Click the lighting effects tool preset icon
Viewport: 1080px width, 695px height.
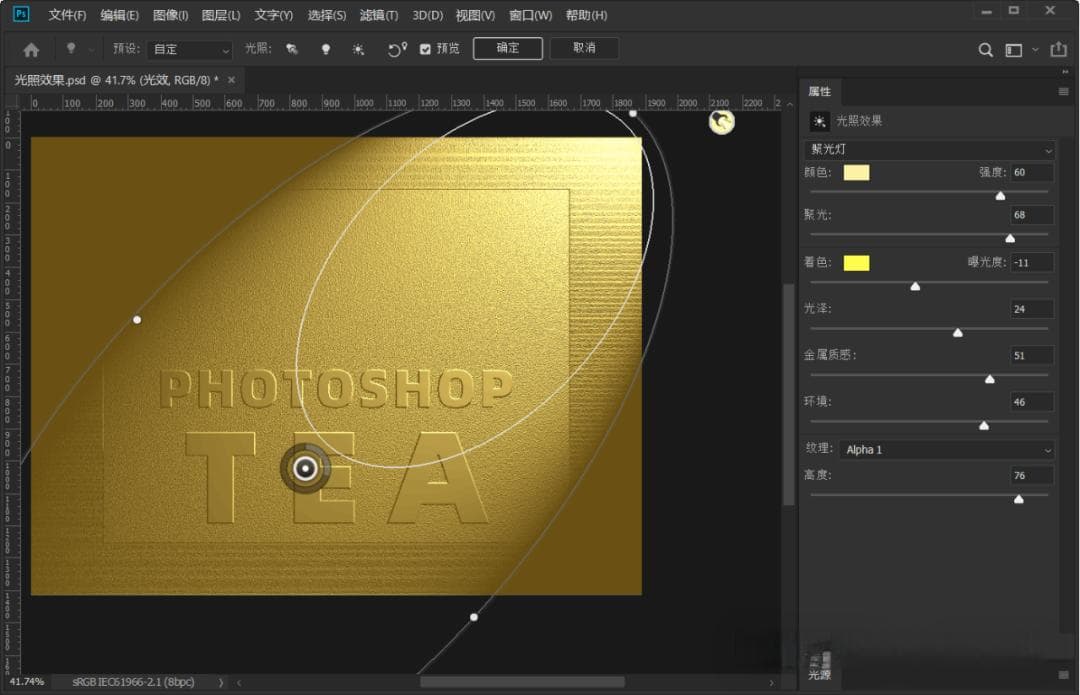[70, 48]
